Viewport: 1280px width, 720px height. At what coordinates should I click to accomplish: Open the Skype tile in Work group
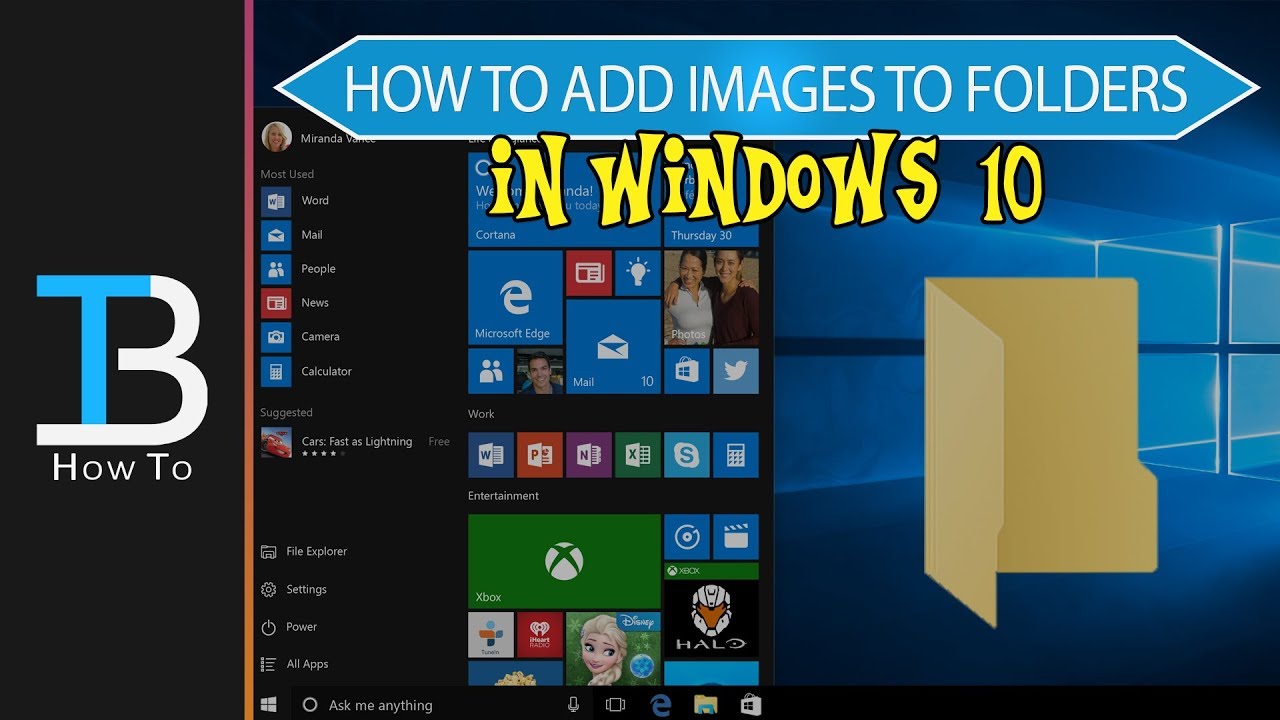pos(687,455)
